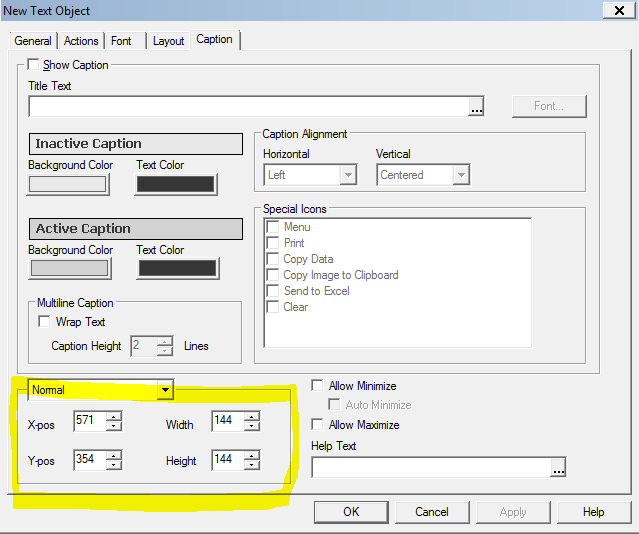The width and height of the screenshot is (639, 534).
Task: Check the Menu special icon option
Action: point(273,227)
